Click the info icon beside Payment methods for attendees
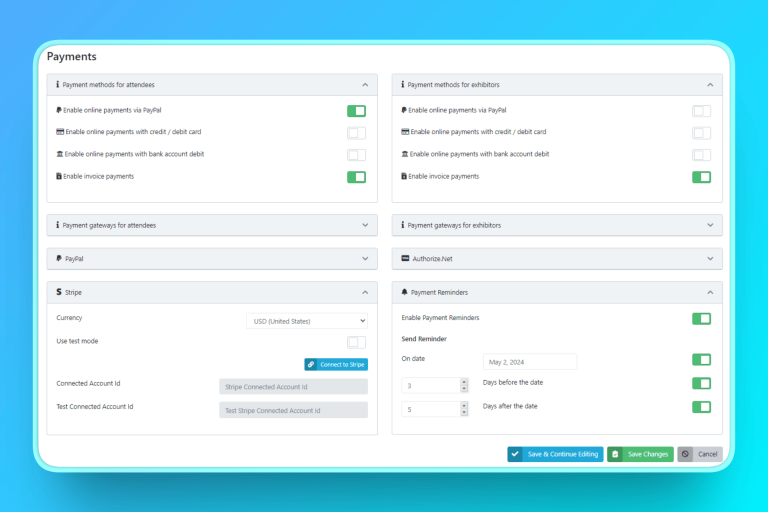768x512 pixels. click(x=57, y=84)
